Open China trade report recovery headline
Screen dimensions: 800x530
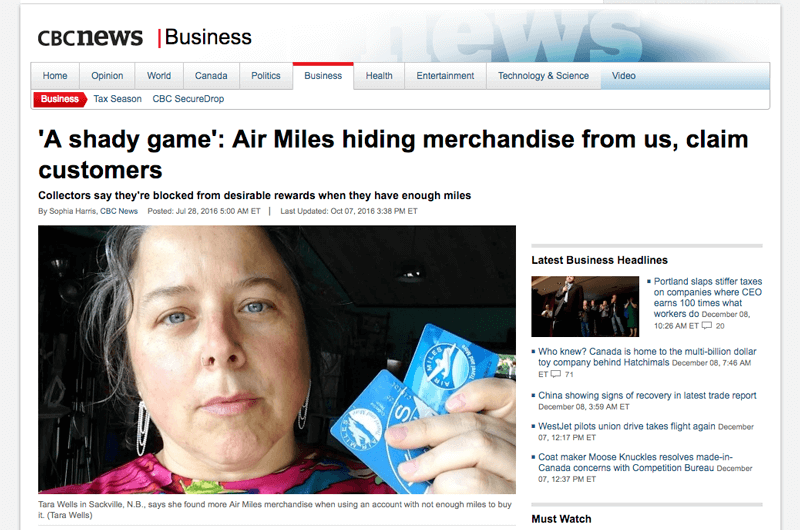(x=647, y=395)
